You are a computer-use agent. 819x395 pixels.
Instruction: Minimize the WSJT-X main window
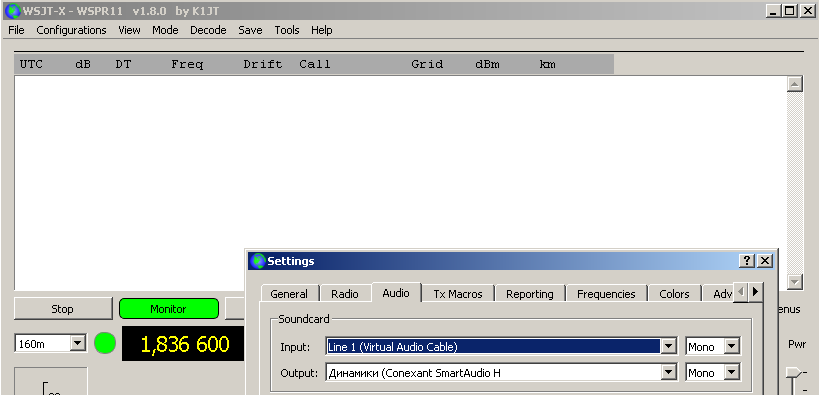(x=774, y=10)
